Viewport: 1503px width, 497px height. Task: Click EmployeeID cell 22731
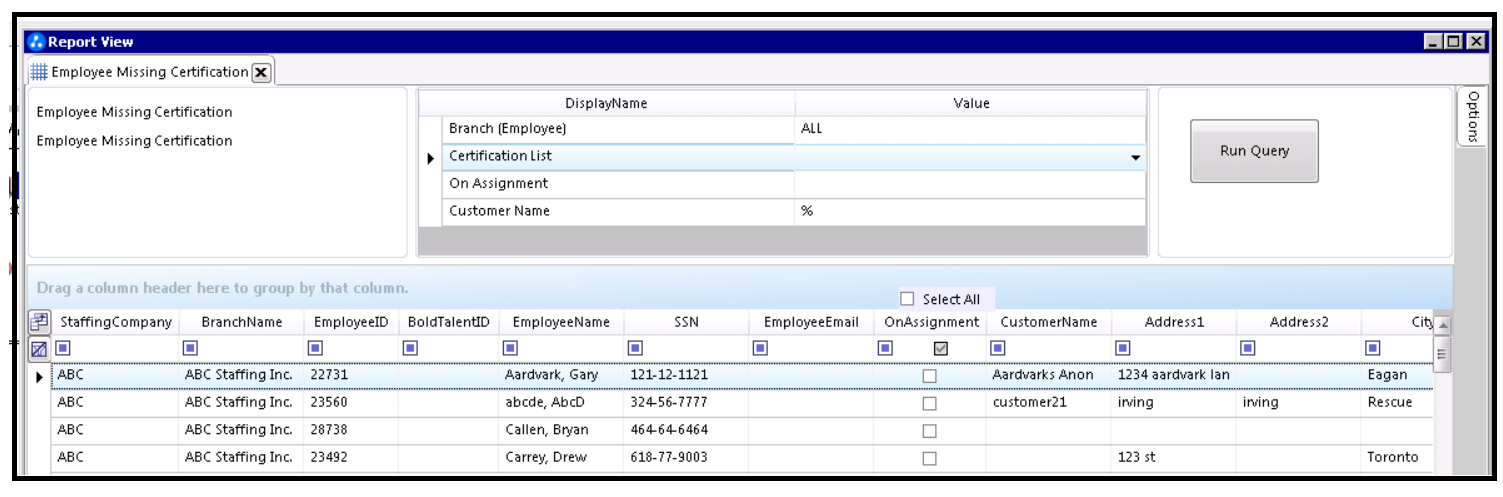tap(351, 375)
